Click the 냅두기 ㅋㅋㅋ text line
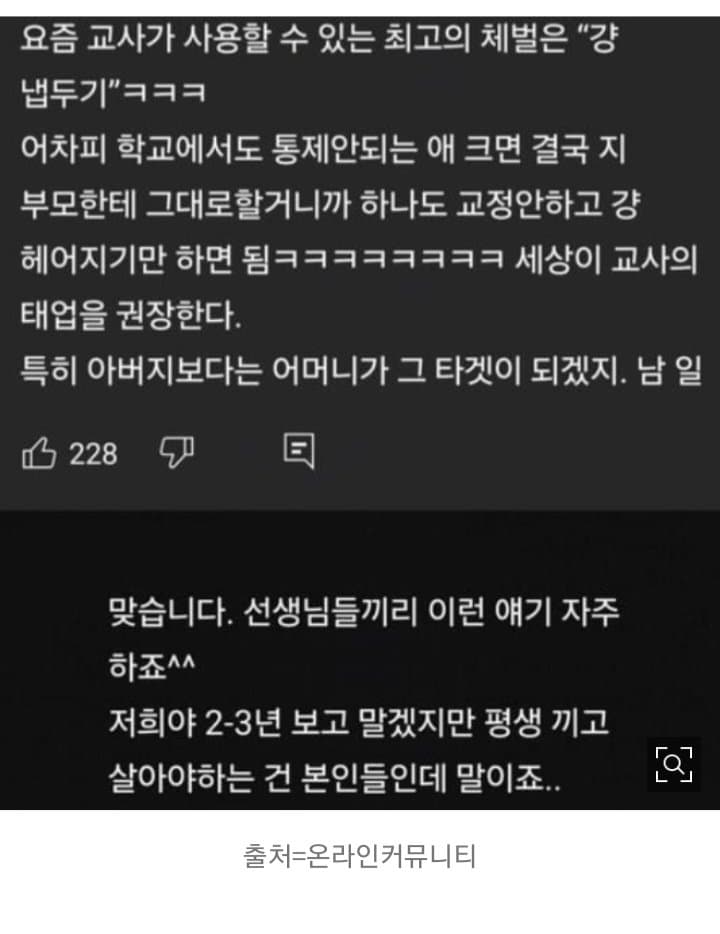This screenshot has height=934, width=720. tap(114, 94)
